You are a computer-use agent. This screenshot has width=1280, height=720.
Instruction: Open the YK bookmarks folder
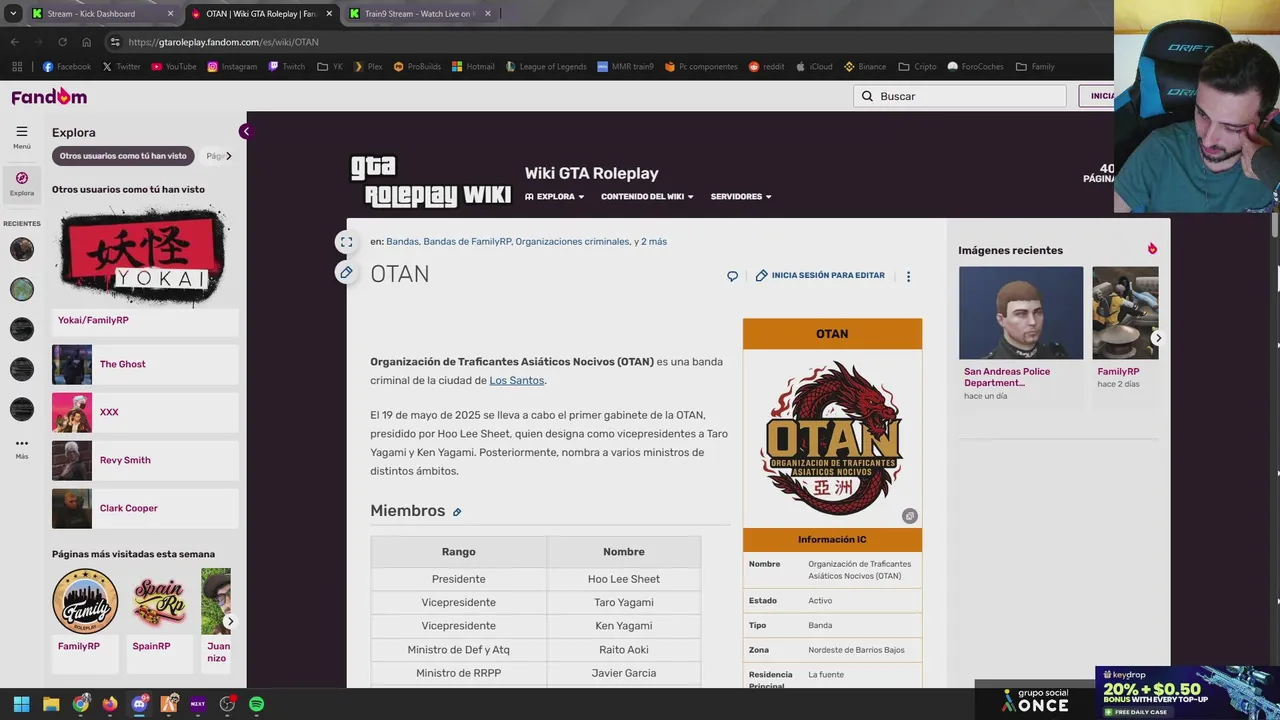pos(330,67)
